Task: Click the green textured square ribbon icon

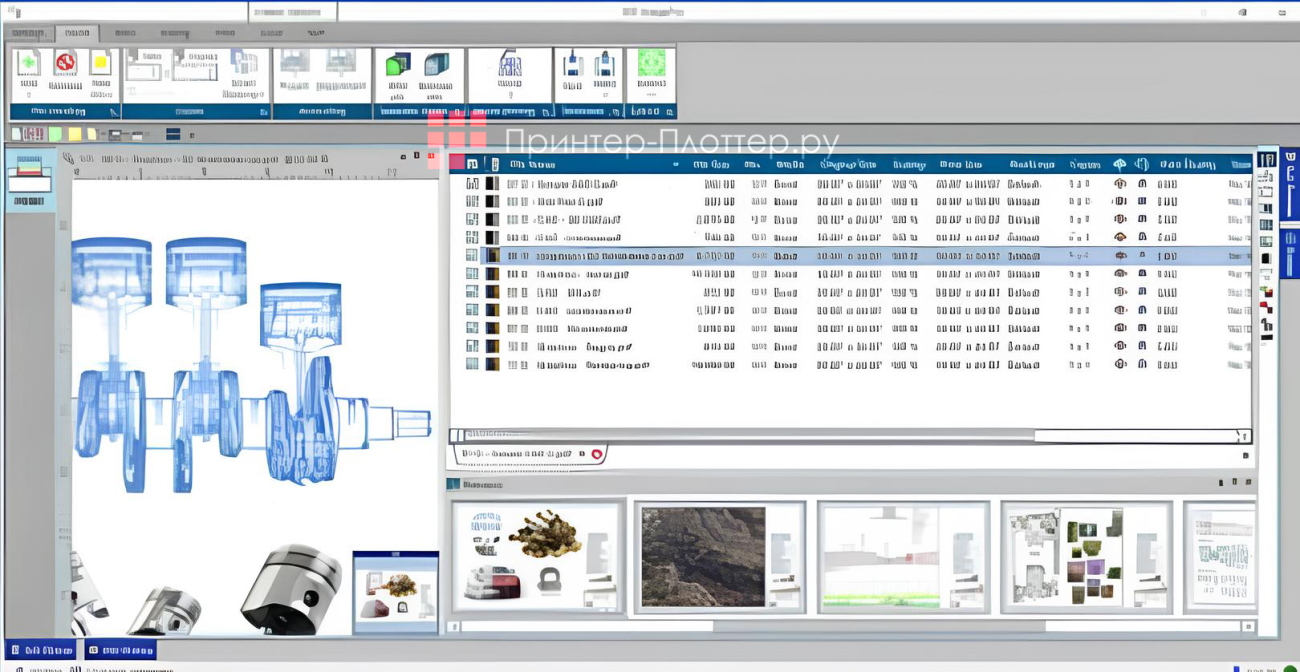Action: coord(651,64)
